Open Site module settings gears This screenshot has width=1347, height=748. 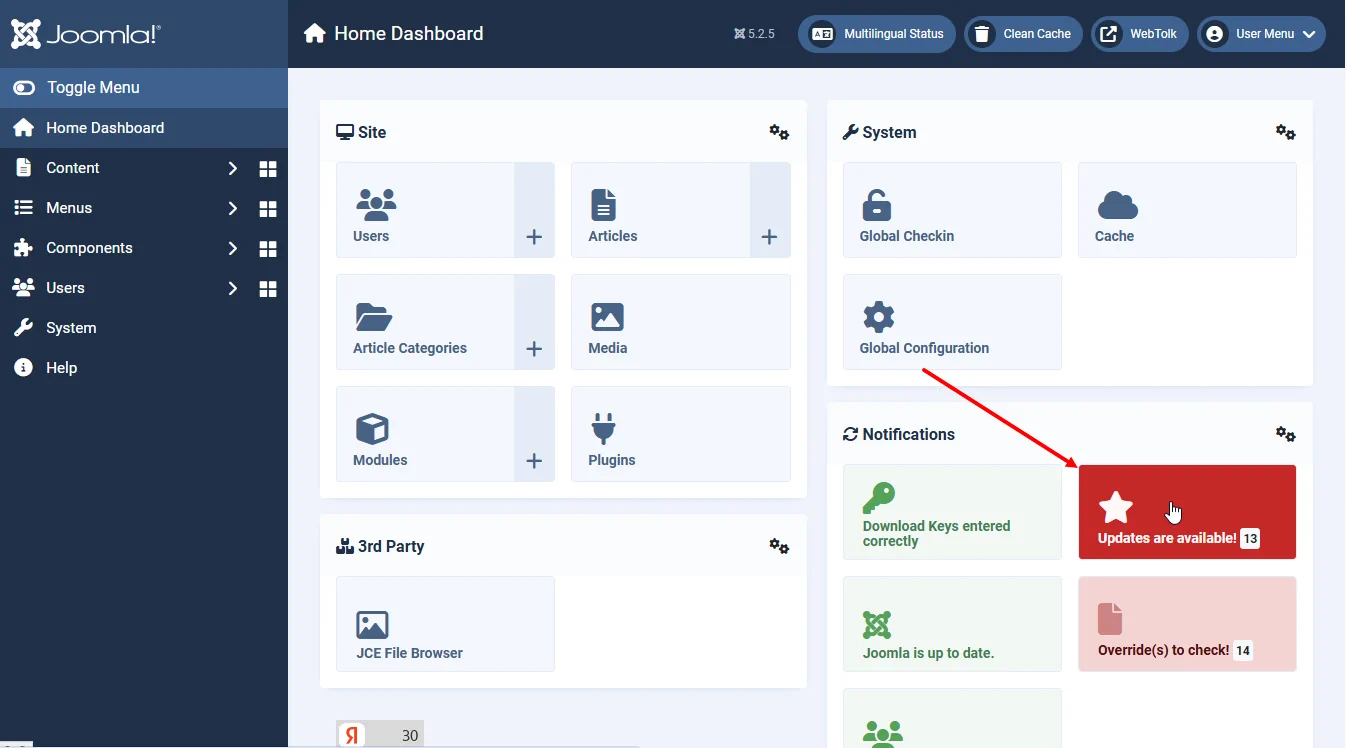coord(779,132)
